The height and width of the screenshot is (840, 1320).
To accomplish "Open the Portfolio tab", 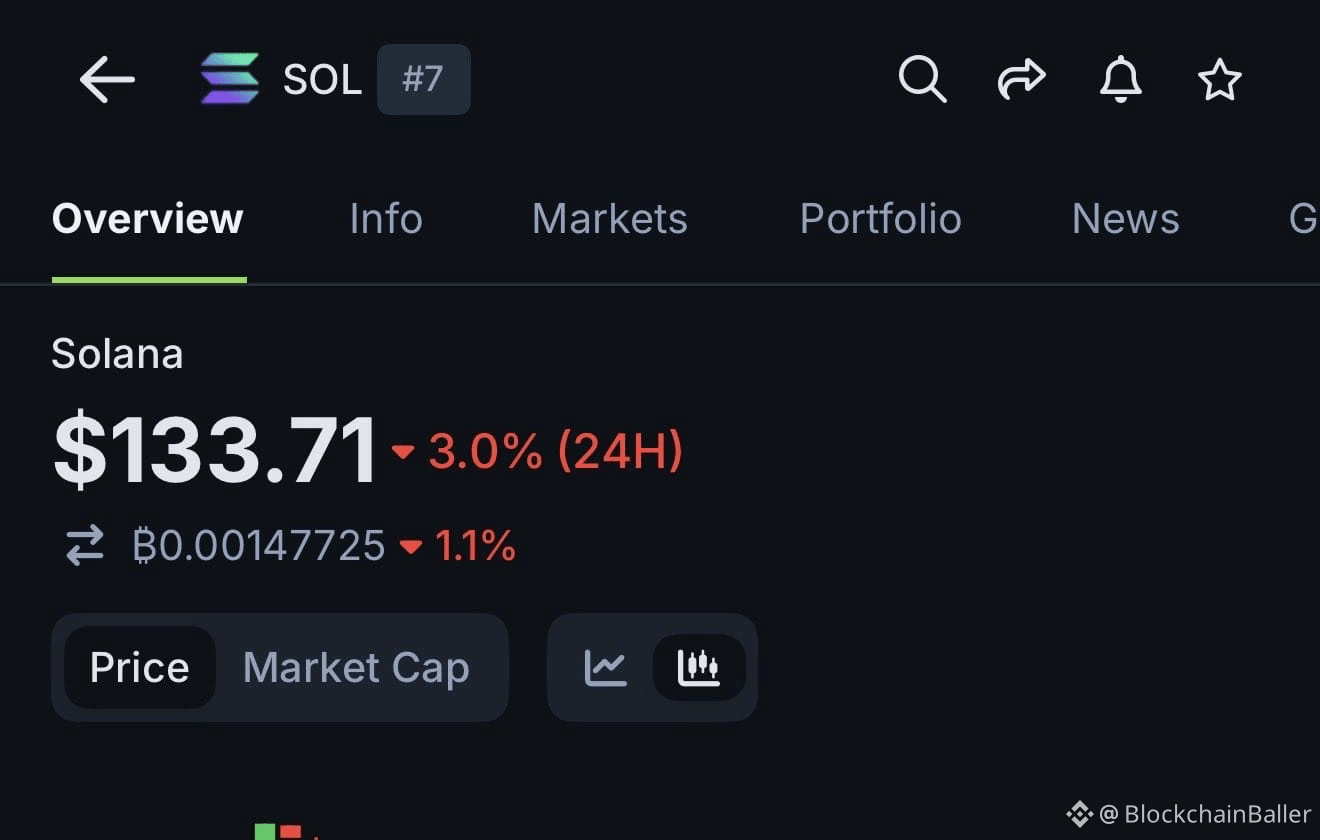I will [880, 219].
